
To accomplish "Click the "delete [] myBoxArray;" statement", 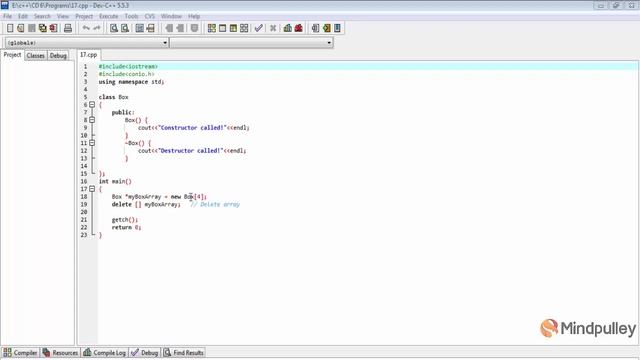I will (146, 204).
